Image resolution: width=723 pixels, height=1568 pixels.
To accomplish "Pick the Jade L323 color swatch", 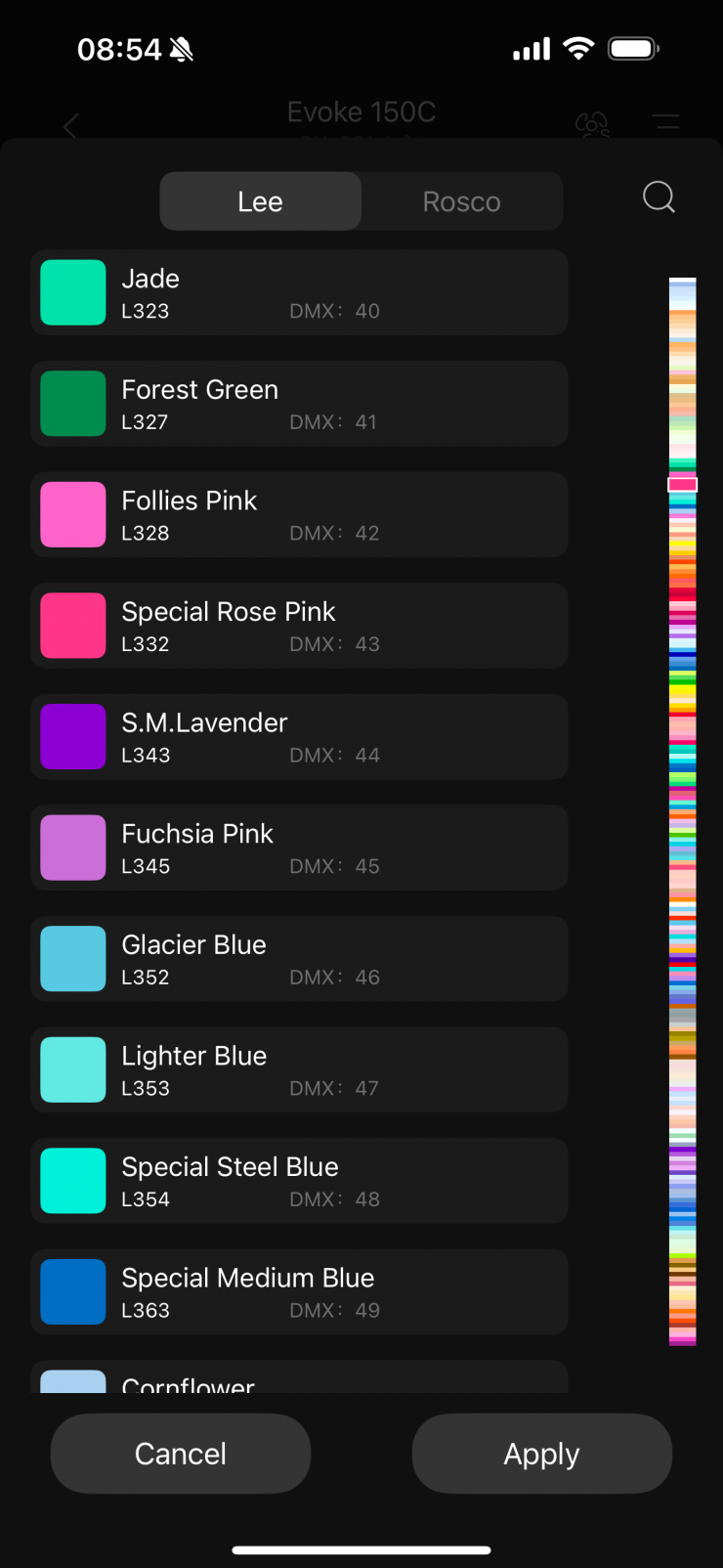I will 73,292.
